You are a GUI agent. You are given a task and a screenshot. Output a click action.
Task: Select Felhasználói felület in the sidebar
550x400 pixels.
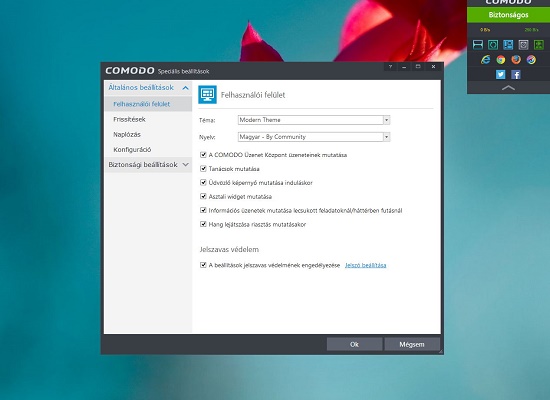pos(148,104)
